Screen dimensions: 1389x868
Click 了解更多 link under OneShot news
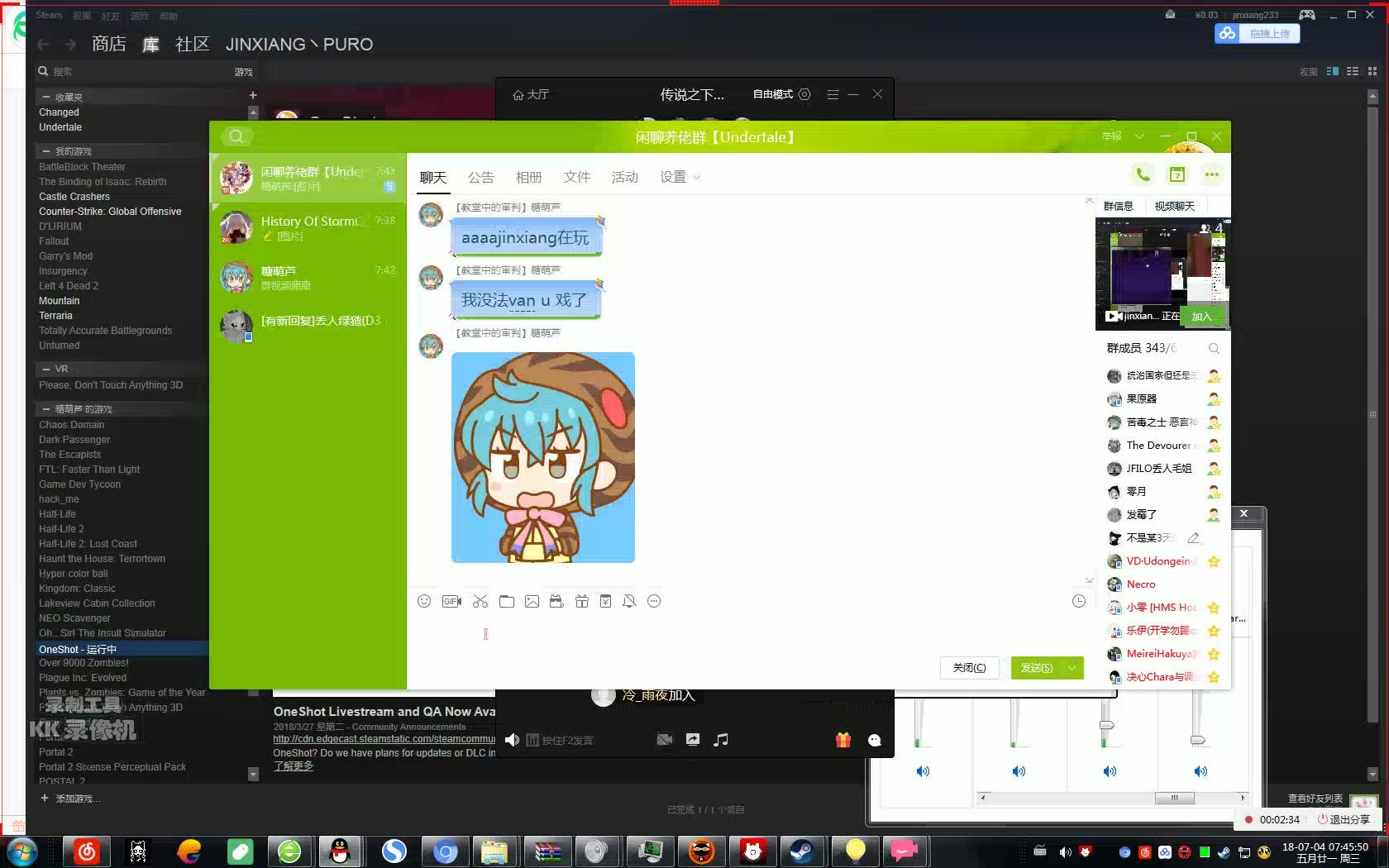(x=294, y=765)
